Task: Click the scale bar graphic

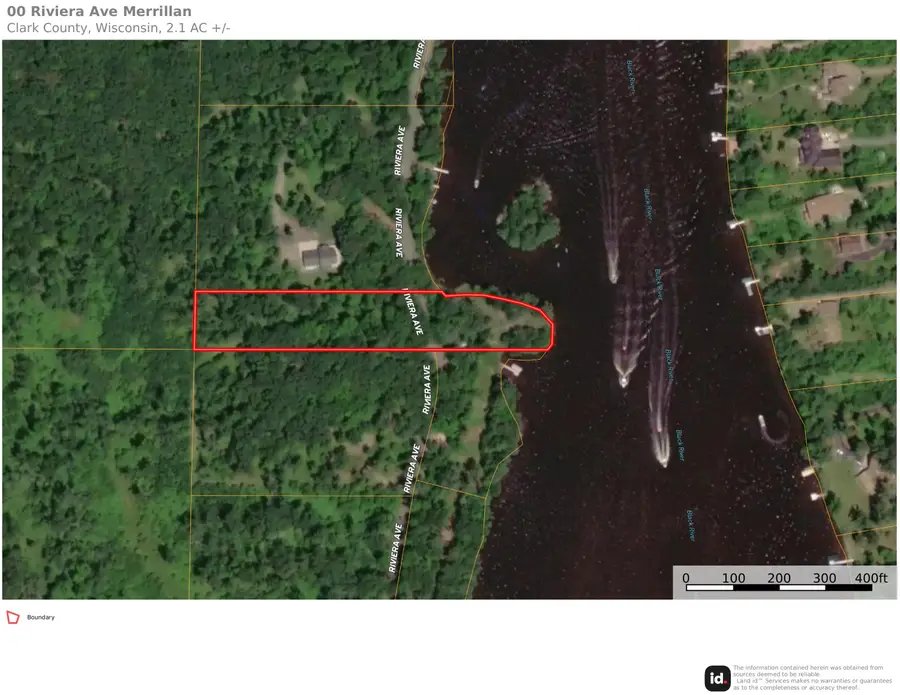Action: tap(780, 589)
